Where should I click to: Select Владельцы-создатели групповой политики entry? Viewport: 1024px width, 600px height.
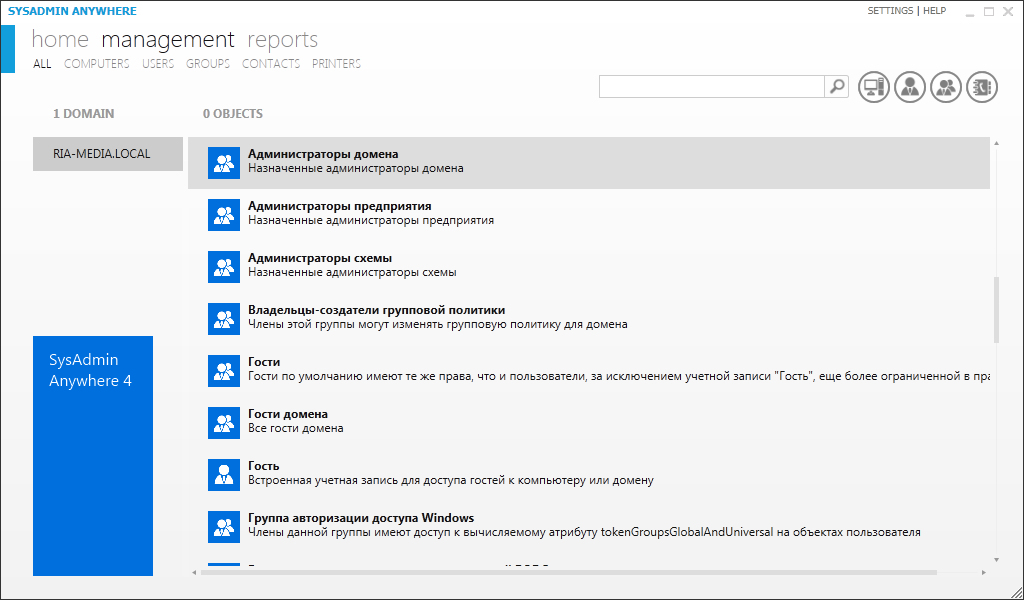[x=588, y=319]
